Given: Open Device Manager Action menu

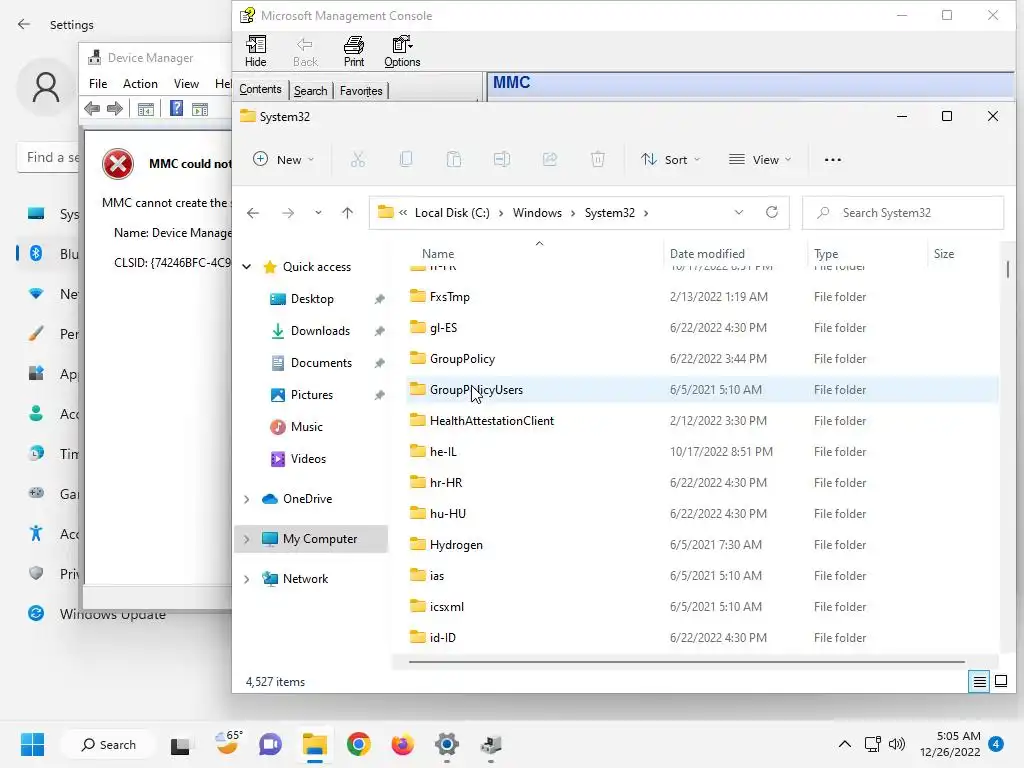Looking at the screenshot, I should pos(140,84).
